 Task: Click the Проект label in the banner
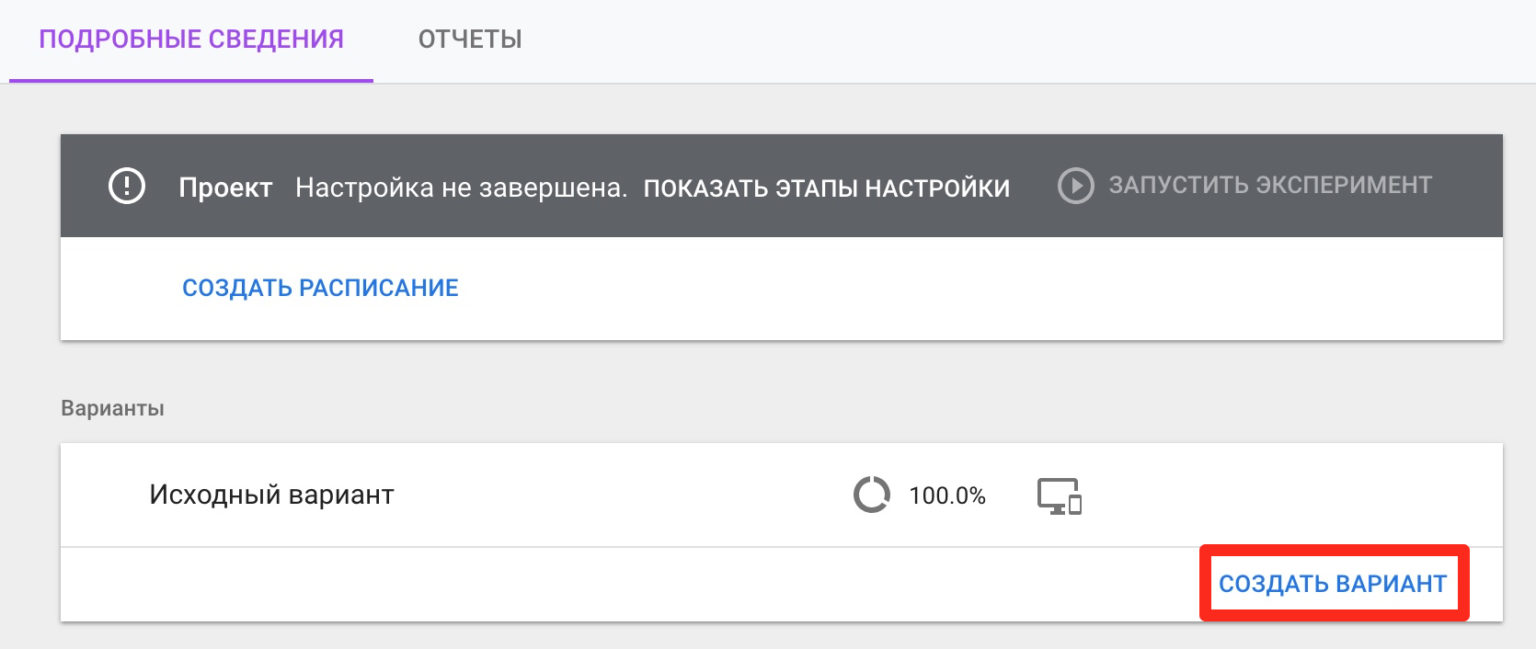tap(225, 187)
